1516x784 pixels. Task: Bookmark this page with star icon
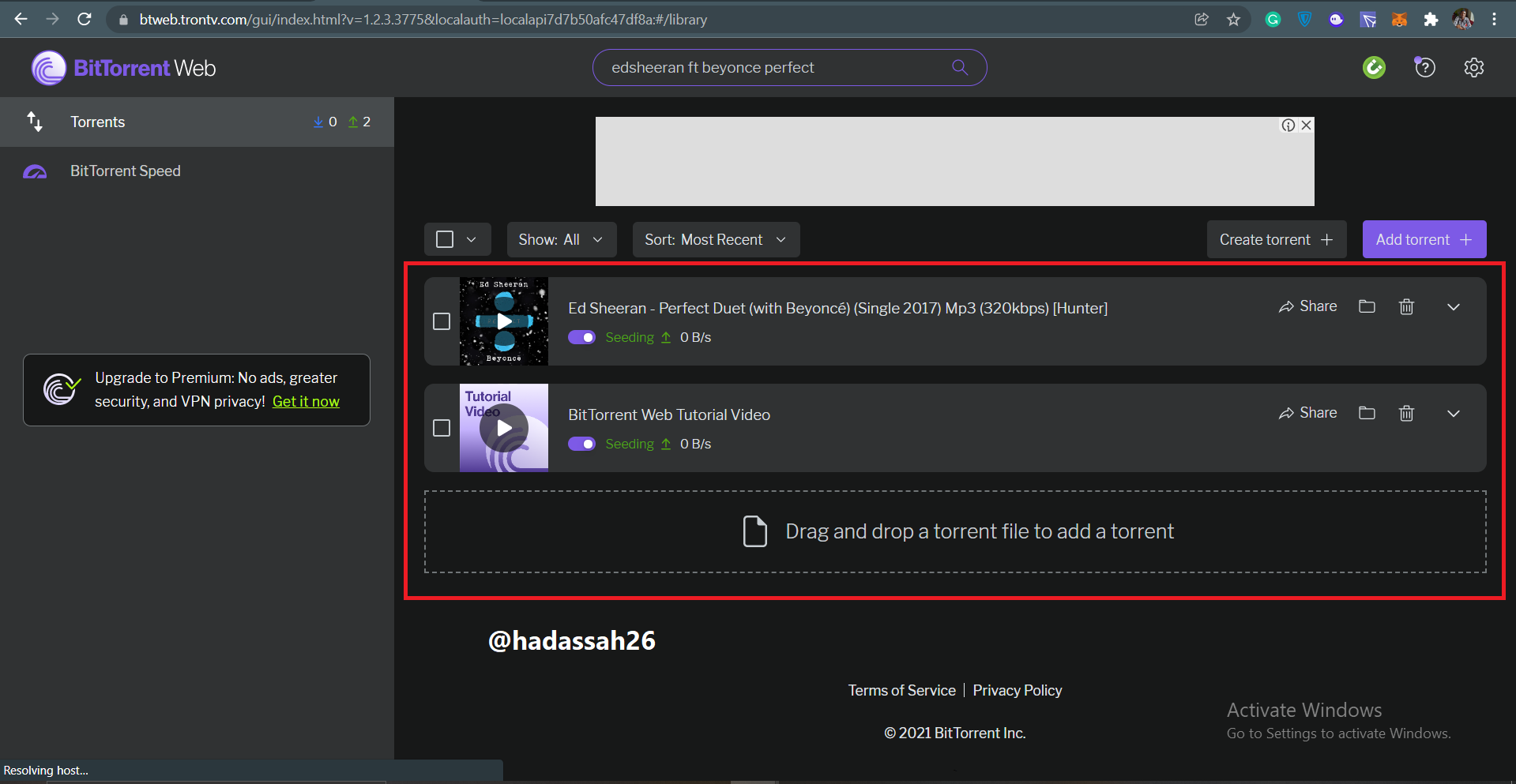[1233, 20]
